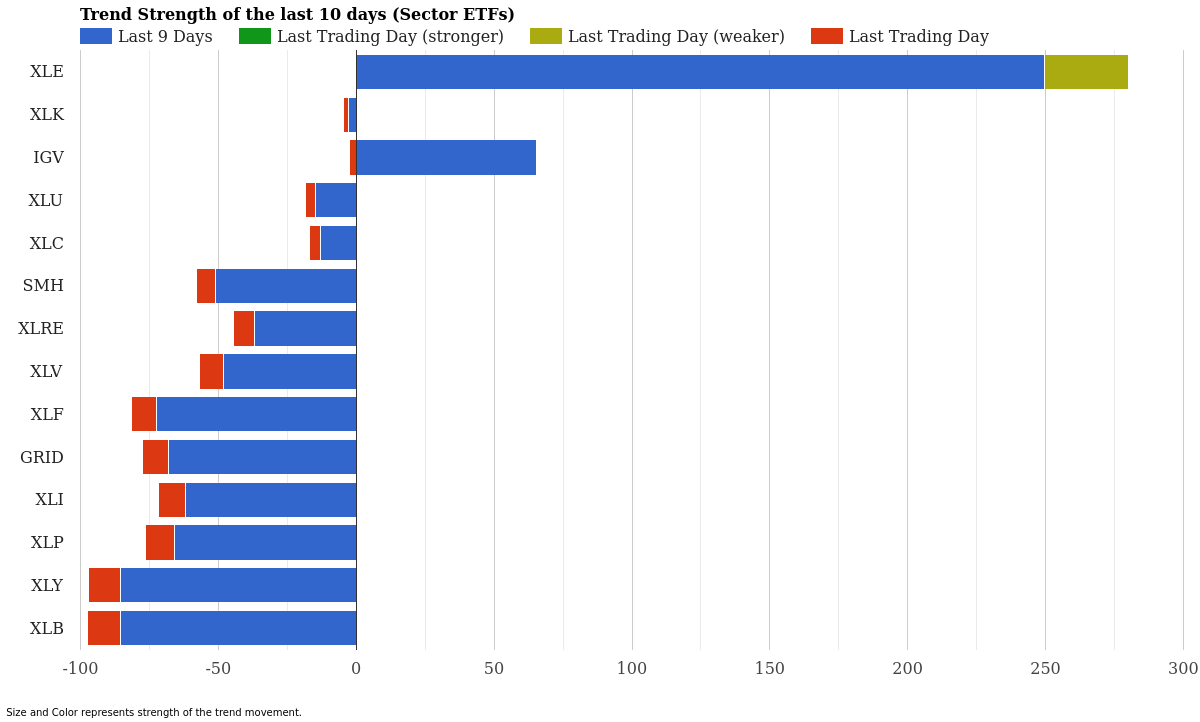Click the red segment of XLY bar

click(x=104, y=585)
